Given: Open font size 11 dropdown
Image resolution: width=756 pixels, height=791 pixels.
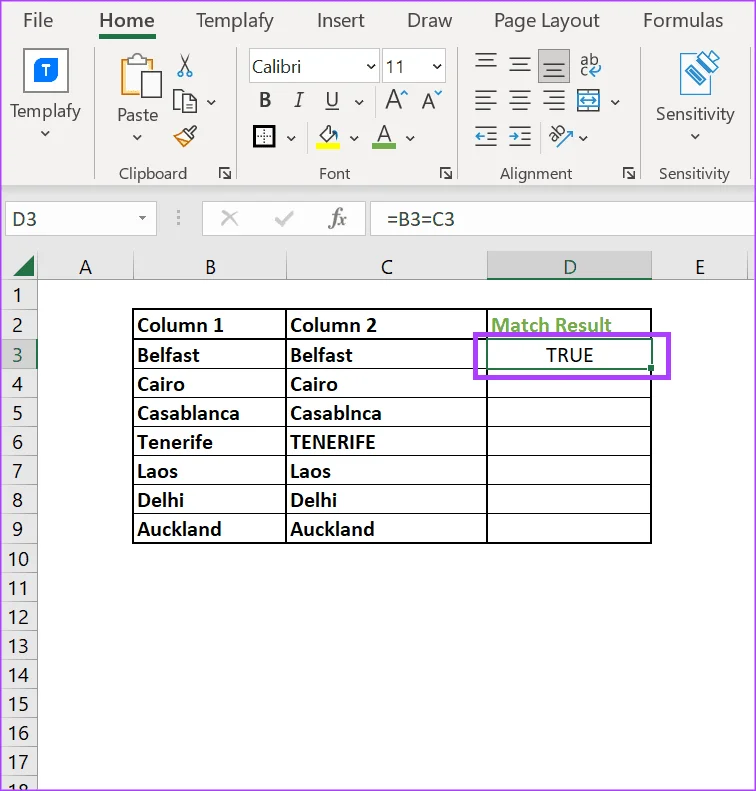Looking at the screenshot, I should [x=437, y=66].
